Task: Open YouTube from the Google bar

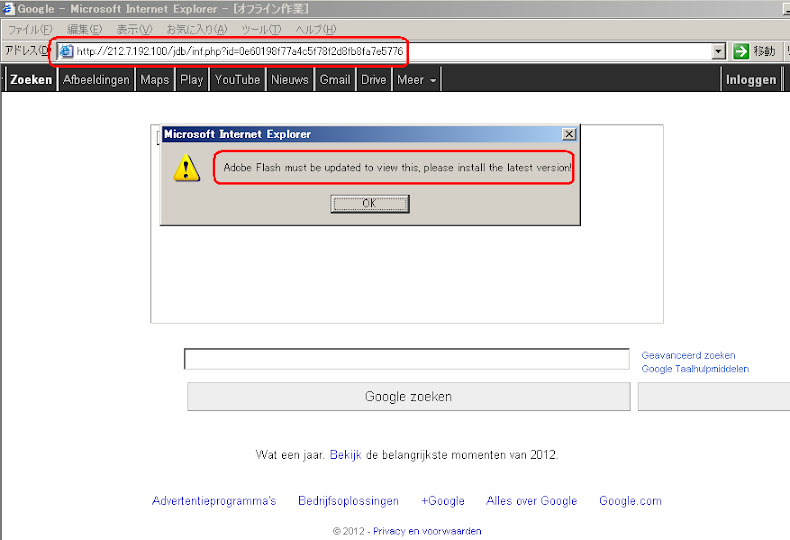Action: pos(237,80)
